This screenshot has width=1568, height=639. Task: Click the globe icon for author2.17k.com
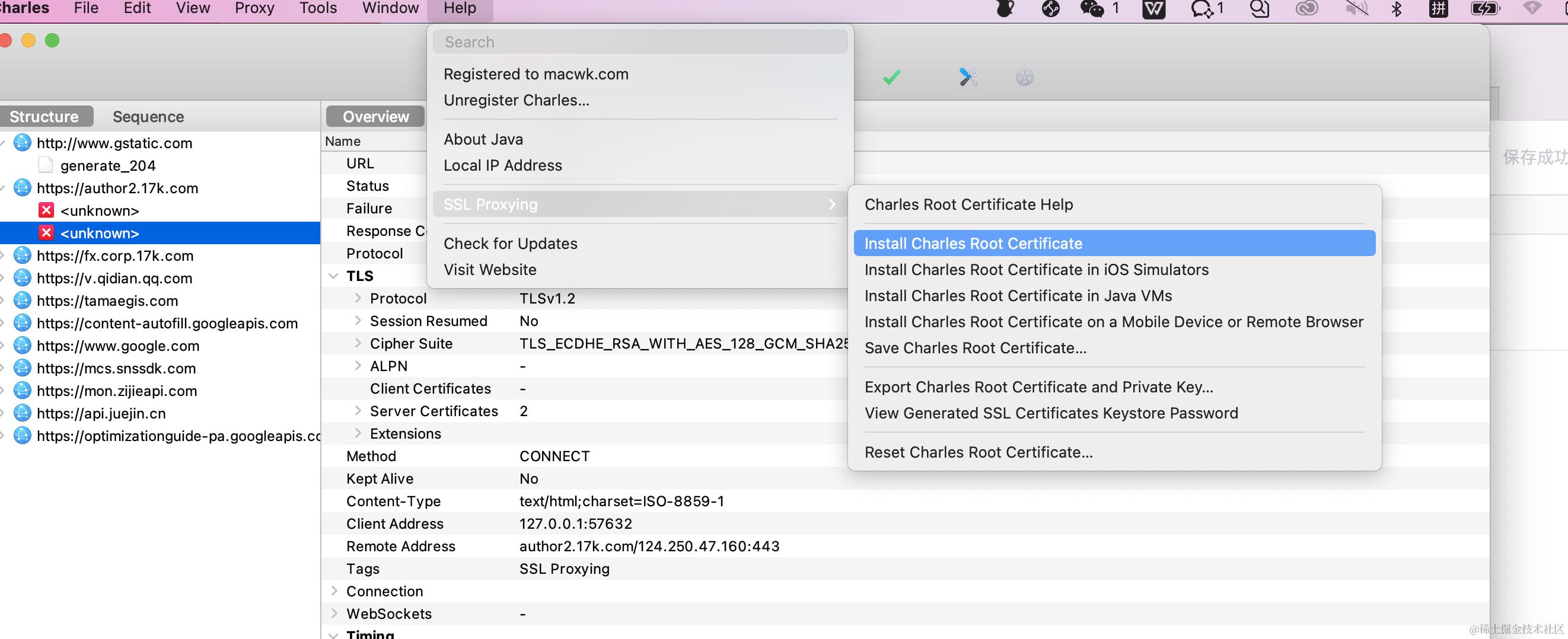coord(23,188)
